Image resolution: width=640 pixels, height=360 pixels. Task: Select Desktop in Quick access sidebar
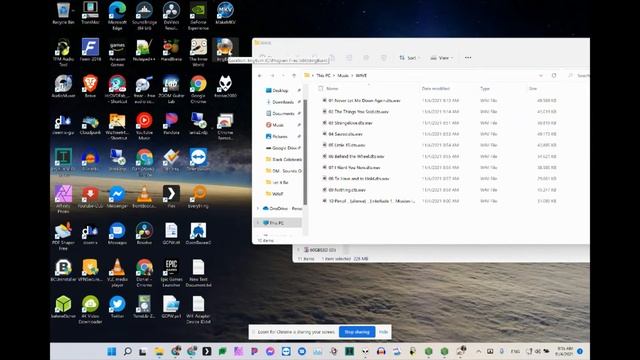pyautogui.click(x=280, y=91)
